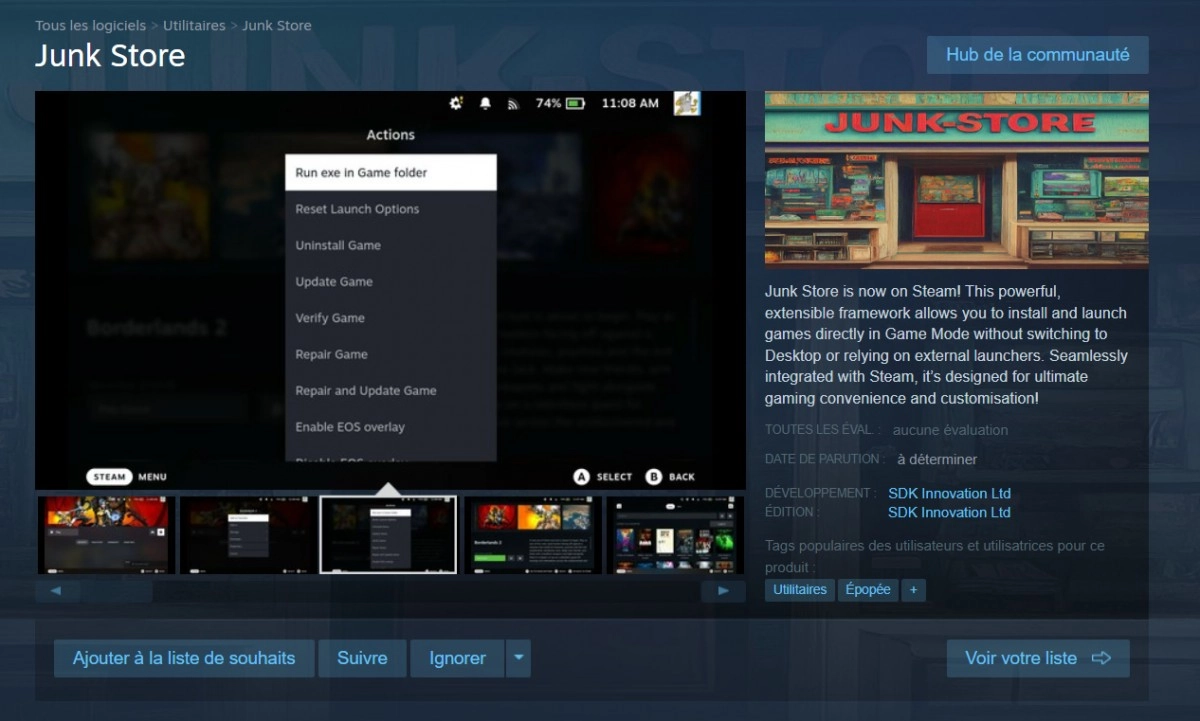
Task: Click the à déterminer release date
Action: pos(937,459)
